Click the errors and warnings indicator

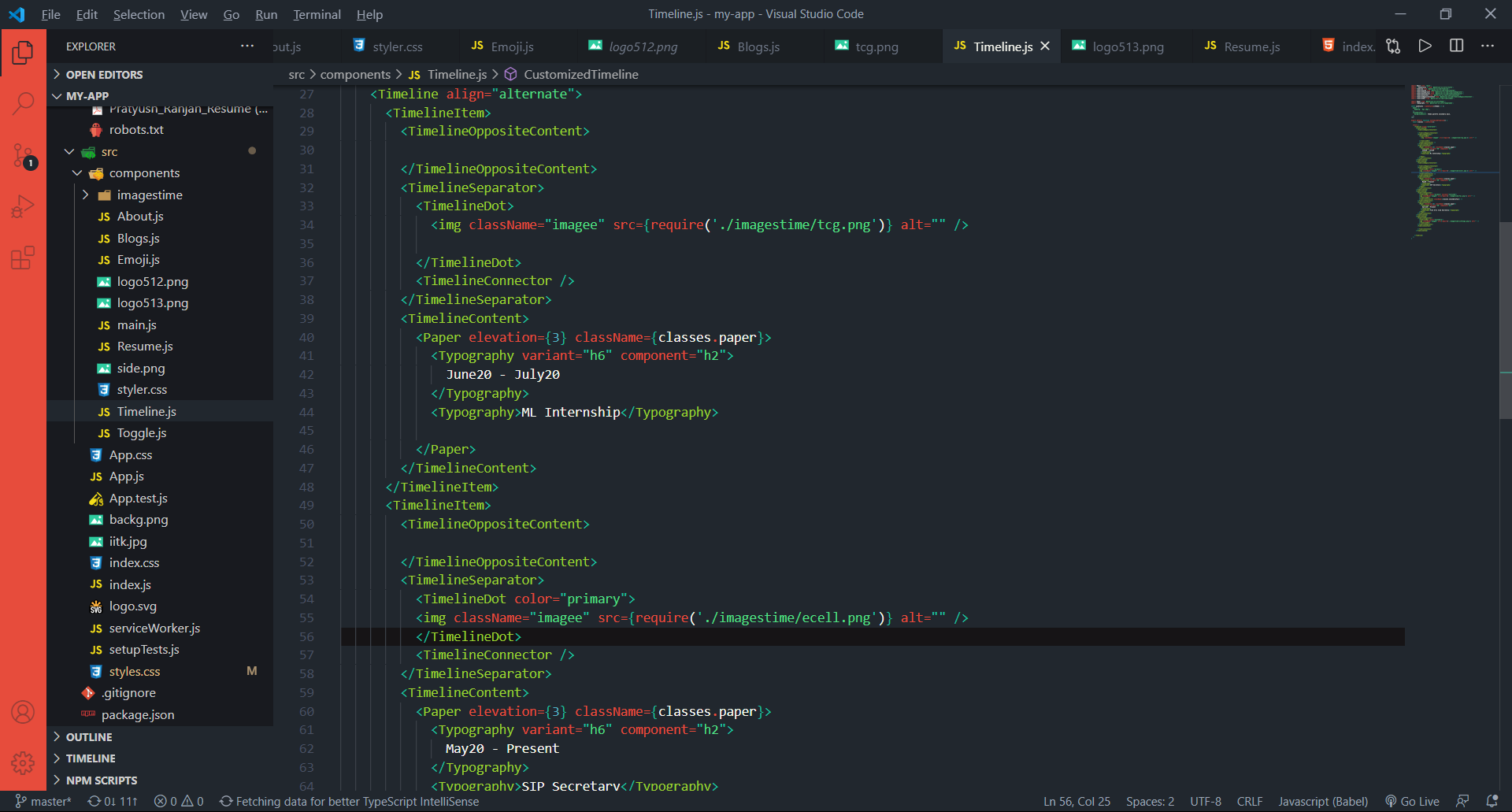point(178,801)
